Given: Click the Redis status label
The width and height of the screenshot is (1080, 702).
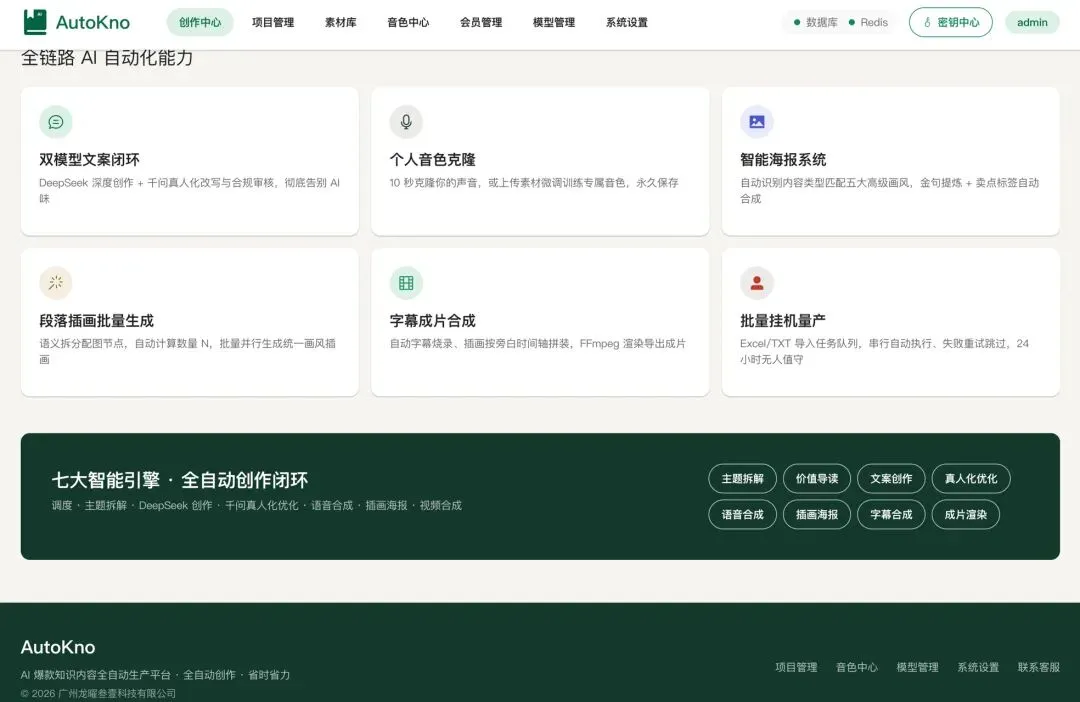Looking at the screenshot, I should (874, 22).
